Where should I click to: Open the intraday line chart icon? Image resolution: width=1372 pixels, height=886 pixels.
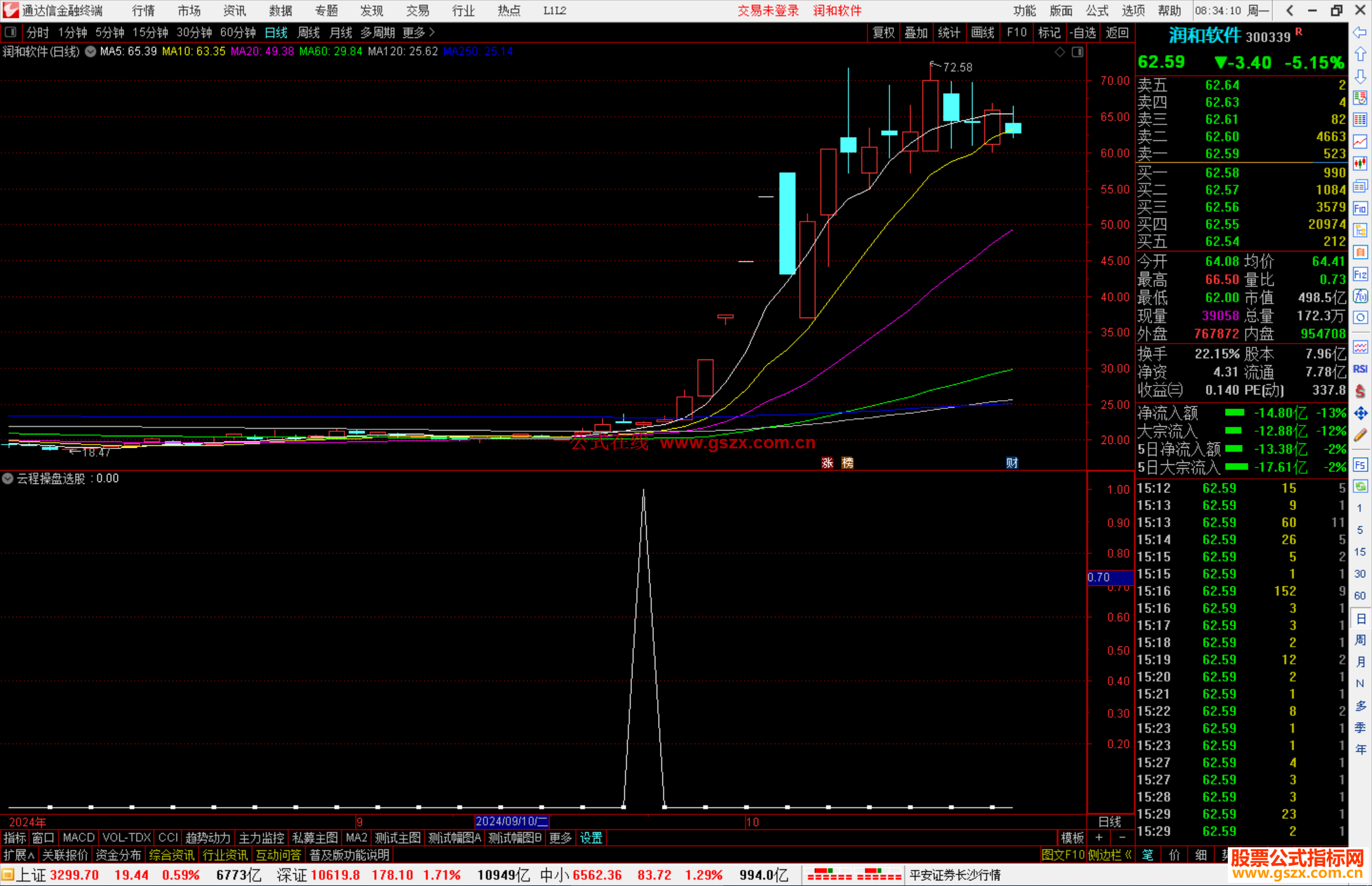tap(1360, 142)
